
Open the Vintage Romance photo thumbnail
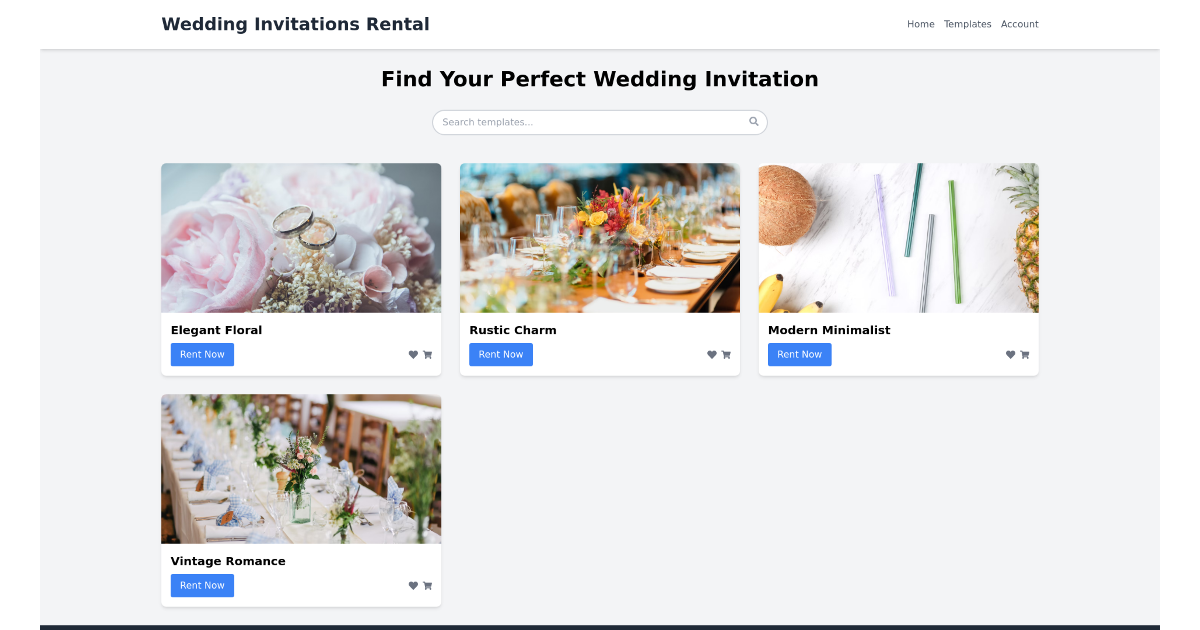pyautogui.click(x=301, y=468)
